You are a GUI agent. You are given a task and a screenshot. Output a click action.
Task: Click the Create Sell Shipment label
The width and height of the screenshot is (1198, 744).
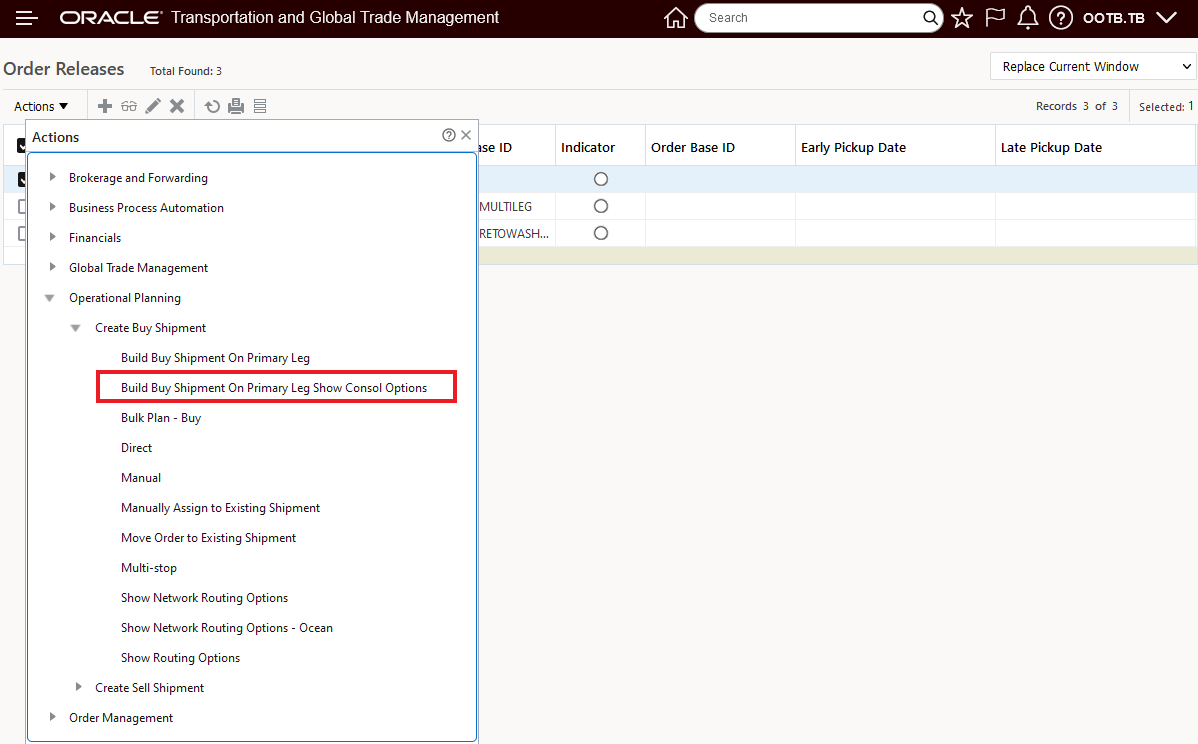tap(150, 687)
